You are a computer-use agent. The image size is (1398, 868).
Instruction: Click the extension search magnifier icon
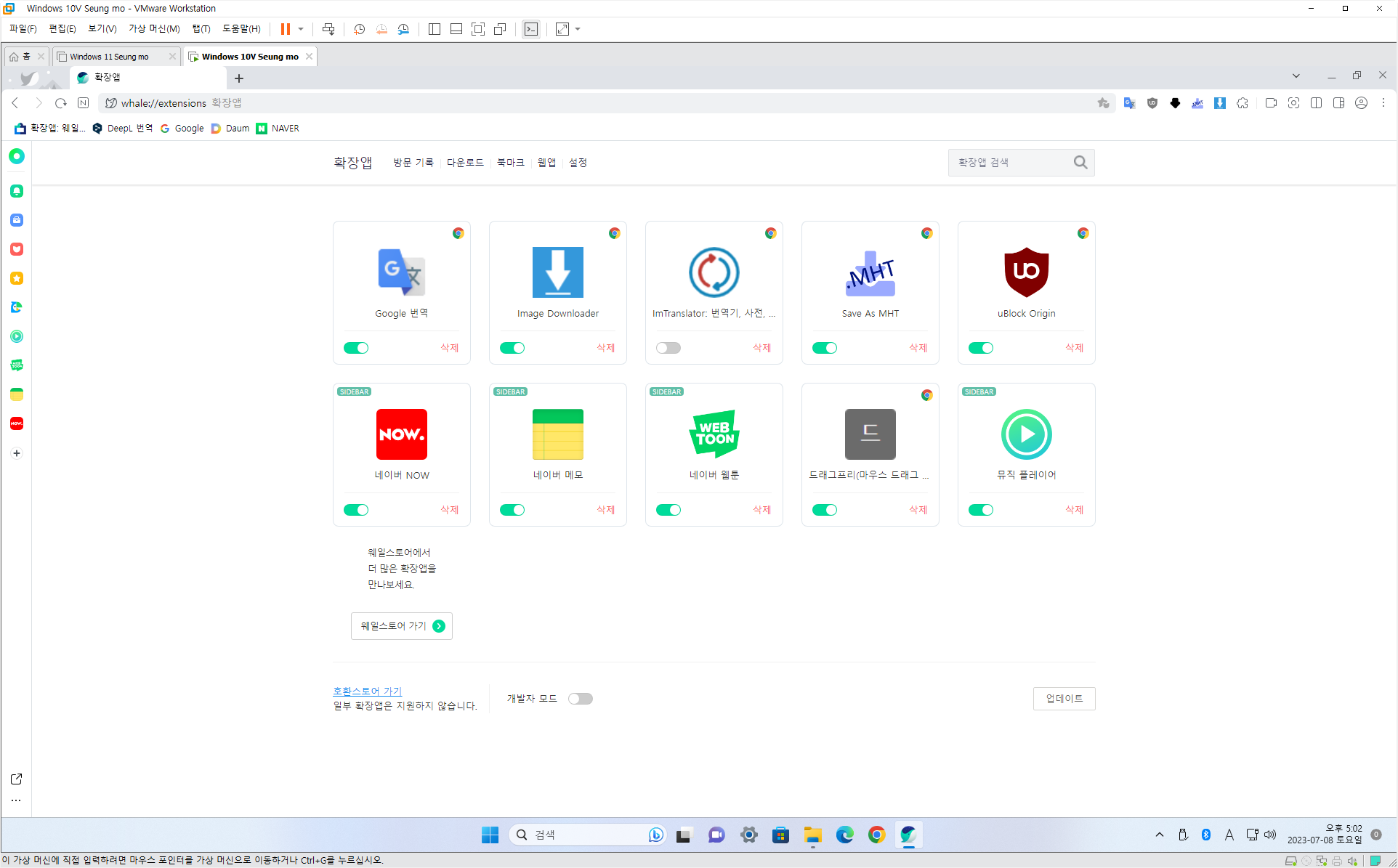[1080, 163]
